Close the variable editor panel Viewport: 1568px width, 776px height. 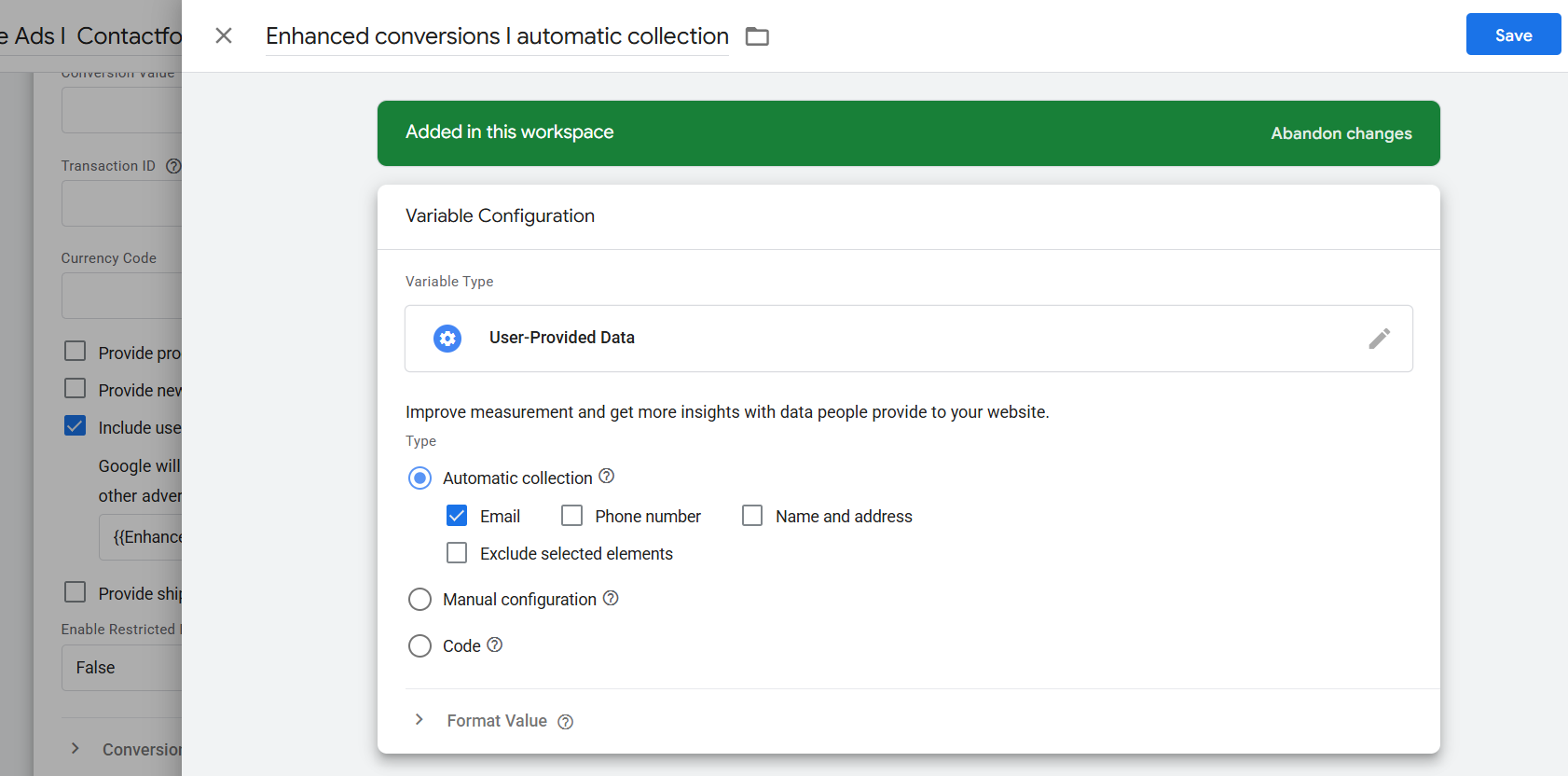[x=224, y=35]
